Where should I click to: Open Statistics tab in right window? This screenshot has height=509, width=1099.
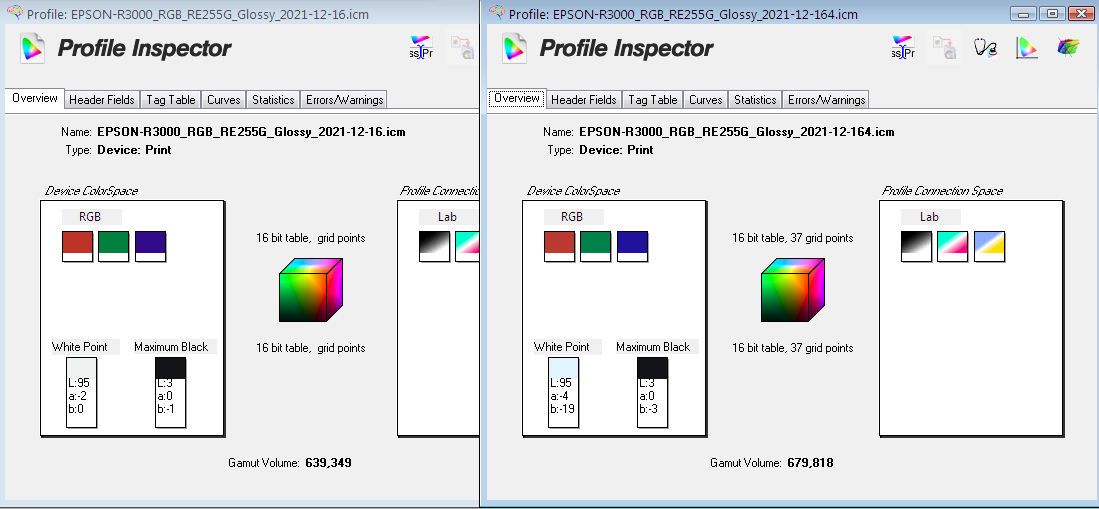tap(755, 100)
